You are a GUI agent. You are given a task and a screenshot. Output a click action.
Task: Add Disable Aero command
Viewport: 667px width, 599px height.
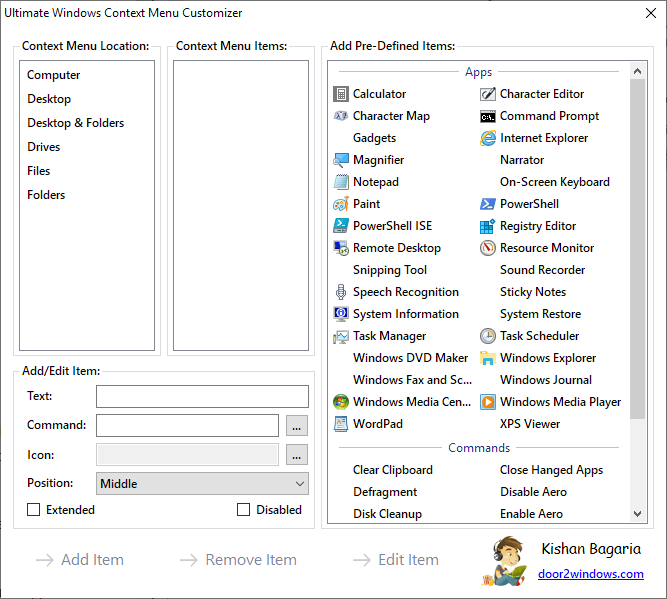tap(533, 492)
